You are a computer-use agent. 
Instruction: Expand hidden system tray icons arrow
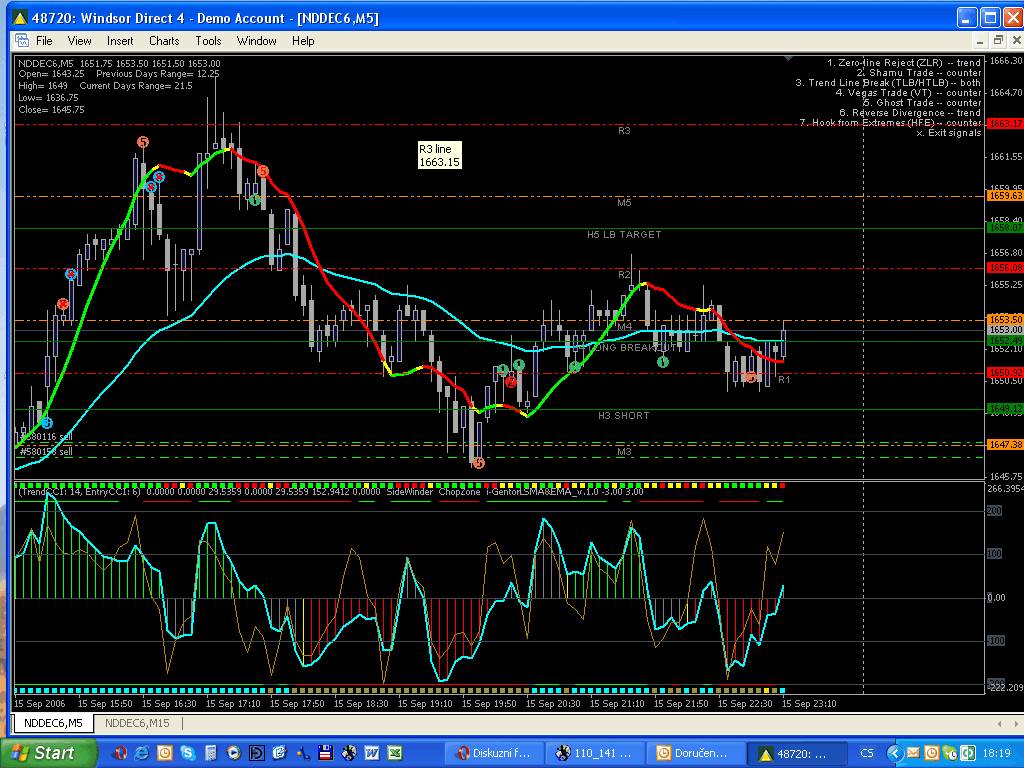coord(894,753)
